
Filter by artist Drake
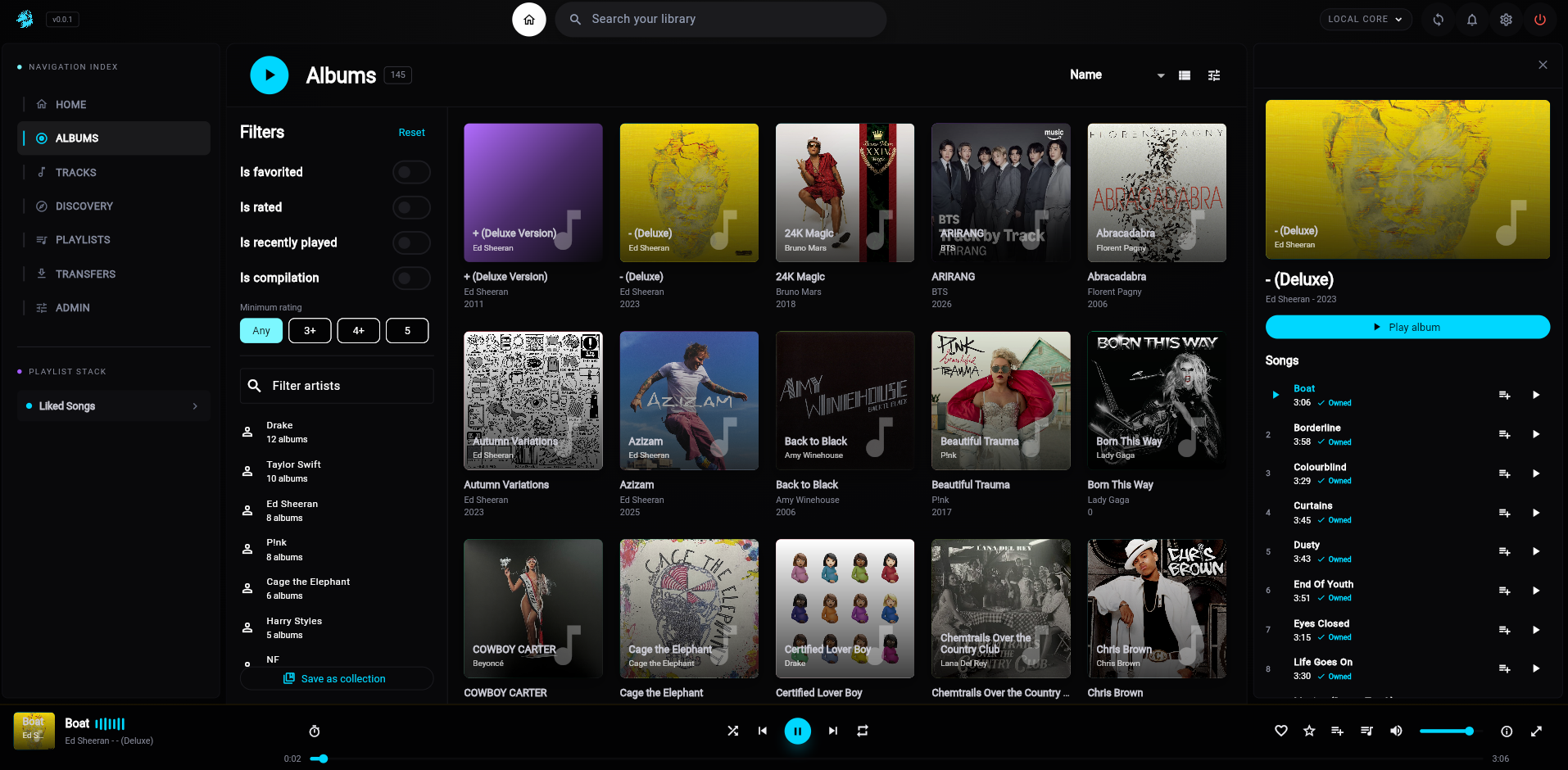click(x=337, y=433)
